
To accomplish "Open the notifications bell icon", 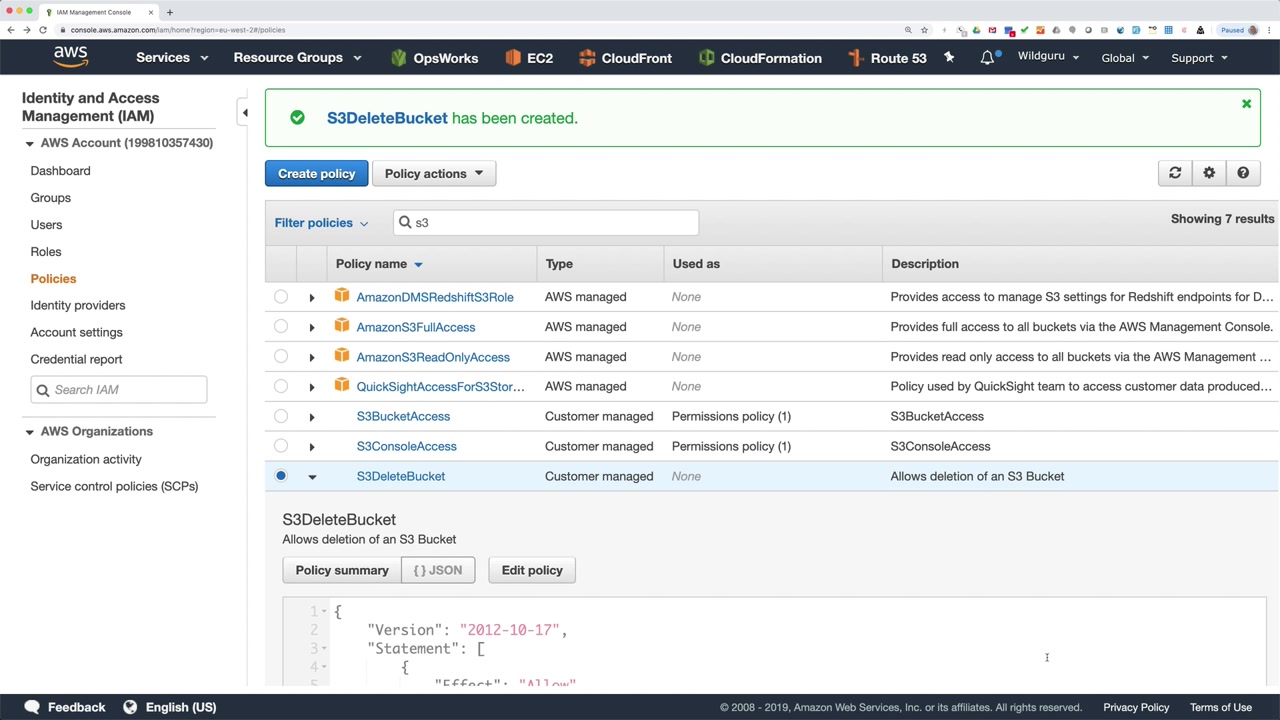I will coord(987,58).
